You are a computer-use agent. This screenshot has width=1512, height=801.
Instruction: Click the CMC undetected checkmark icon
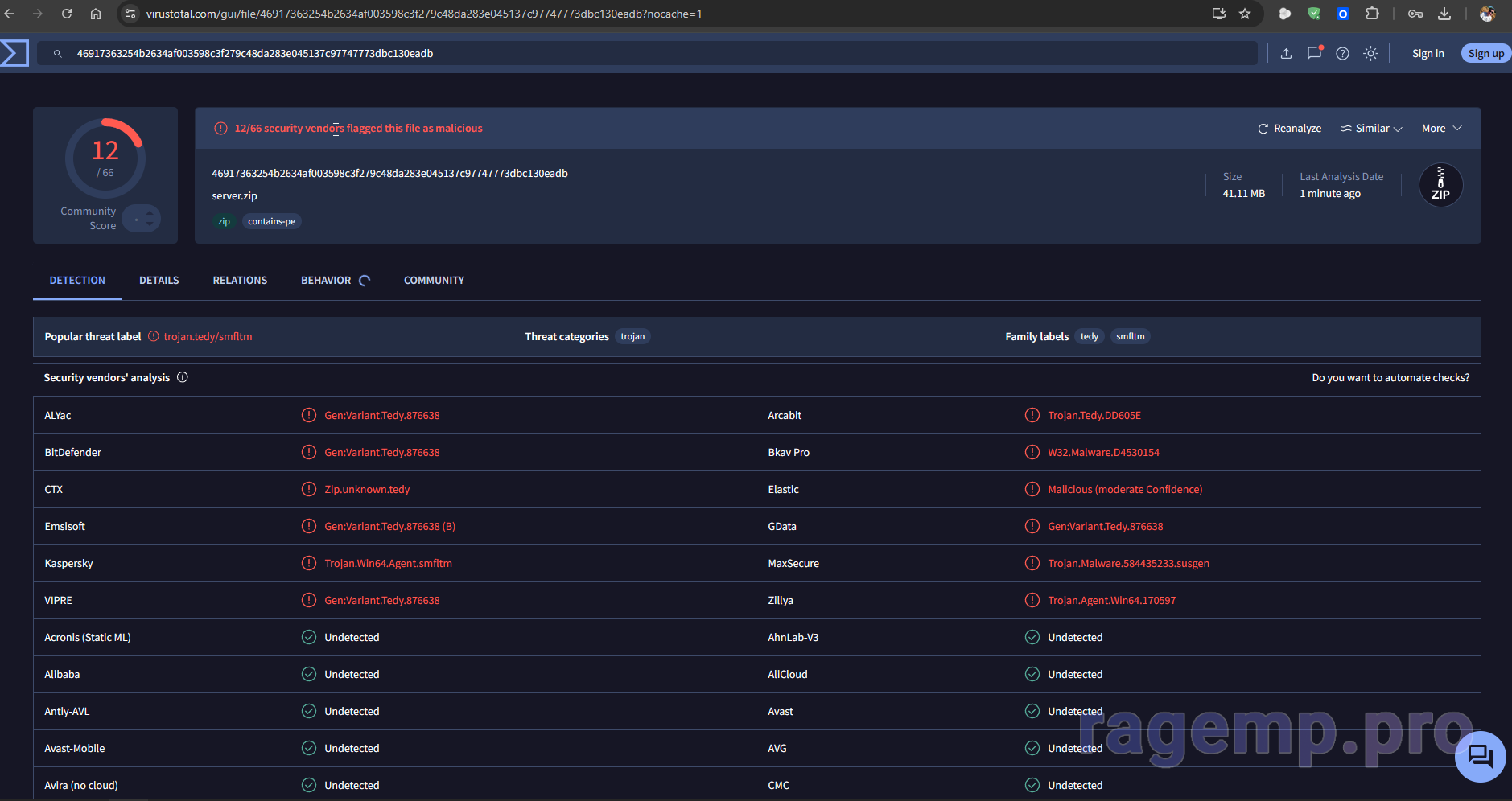1032,785
